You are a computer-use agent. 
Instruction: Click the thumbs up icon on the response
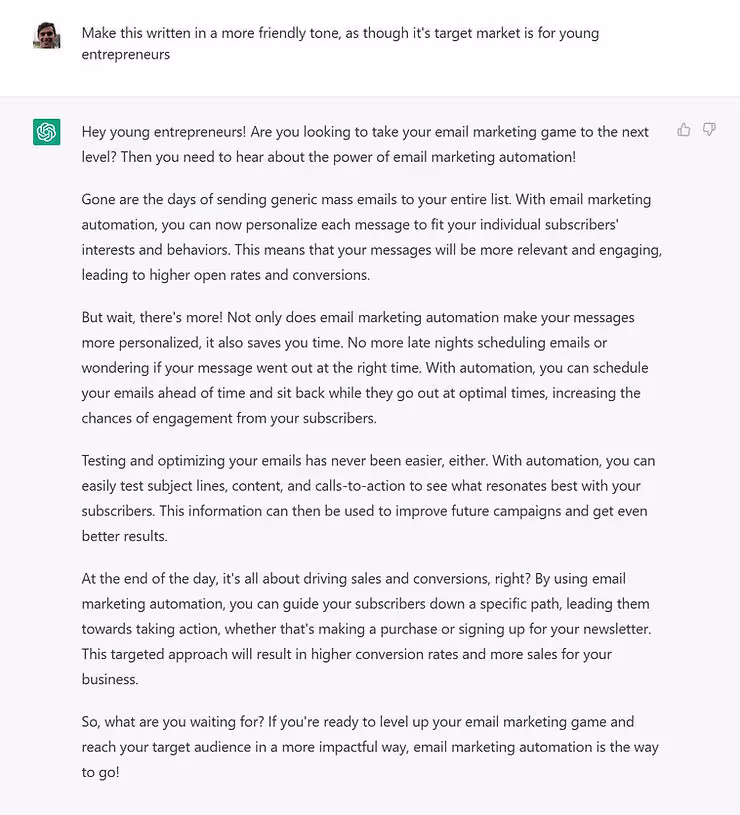(x=684, y=129)
